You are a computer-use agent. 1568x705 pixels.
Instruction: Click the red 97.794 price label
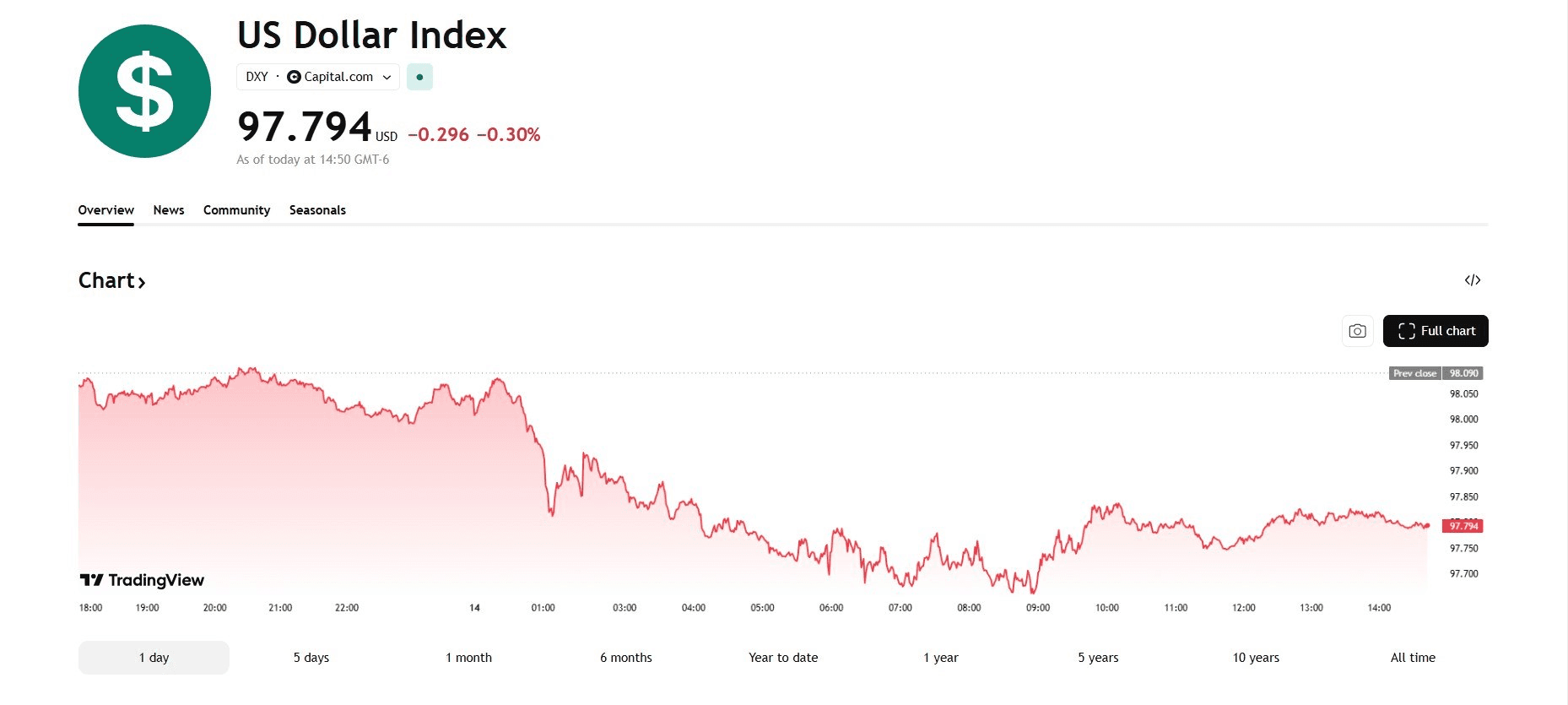(x=1463, y=526)
